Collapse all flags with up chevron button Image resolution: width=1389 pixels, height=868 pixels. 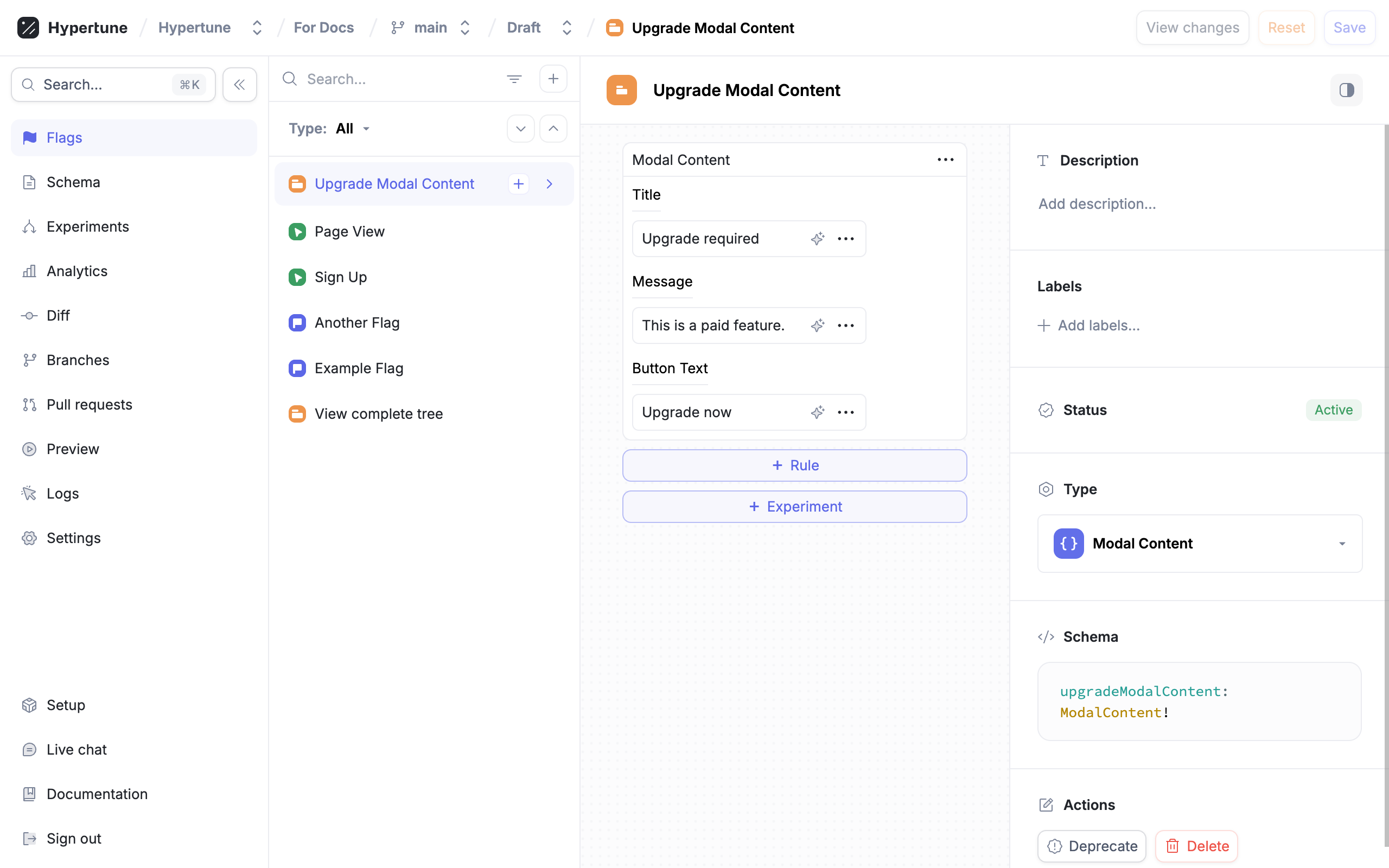coord(553,129)
